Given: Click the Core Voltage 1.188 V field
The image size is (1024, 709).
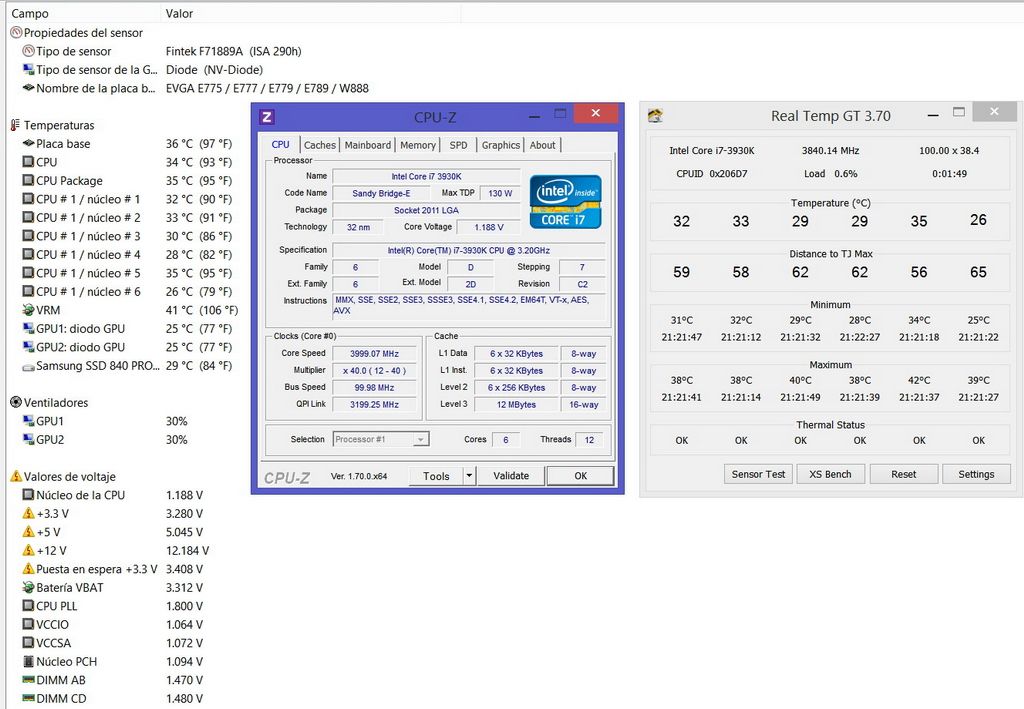Looking at the screenshot, I should [488, 227].
